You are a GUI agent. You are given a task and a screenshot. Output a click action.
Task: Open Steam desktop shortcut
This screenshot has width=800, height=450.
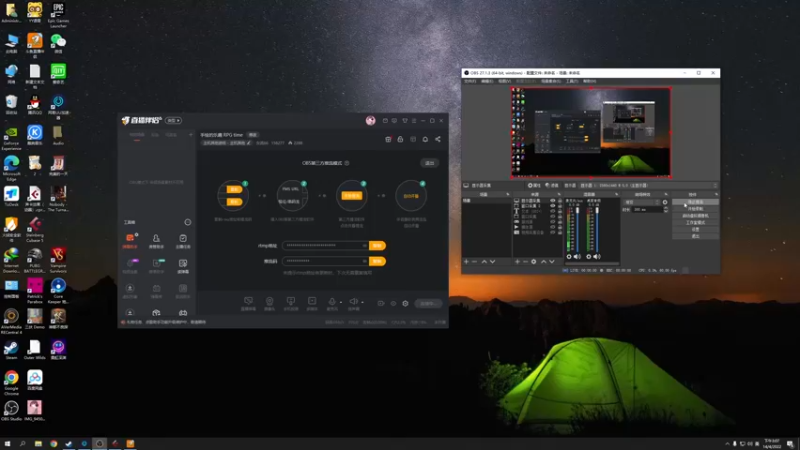pos(11,349)
